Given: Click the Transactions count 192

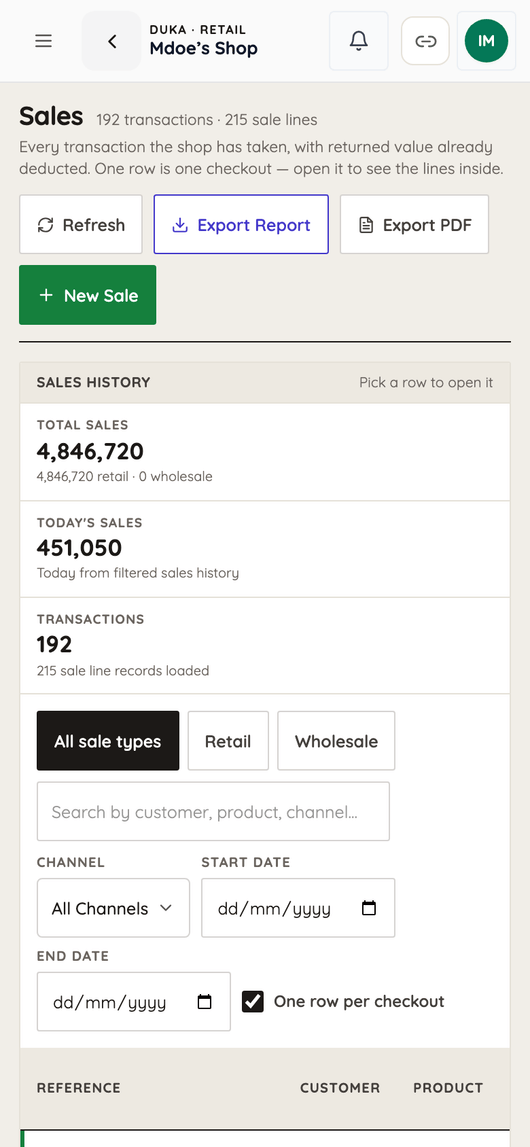Looking at the screenshot, I should click(55, 644).
